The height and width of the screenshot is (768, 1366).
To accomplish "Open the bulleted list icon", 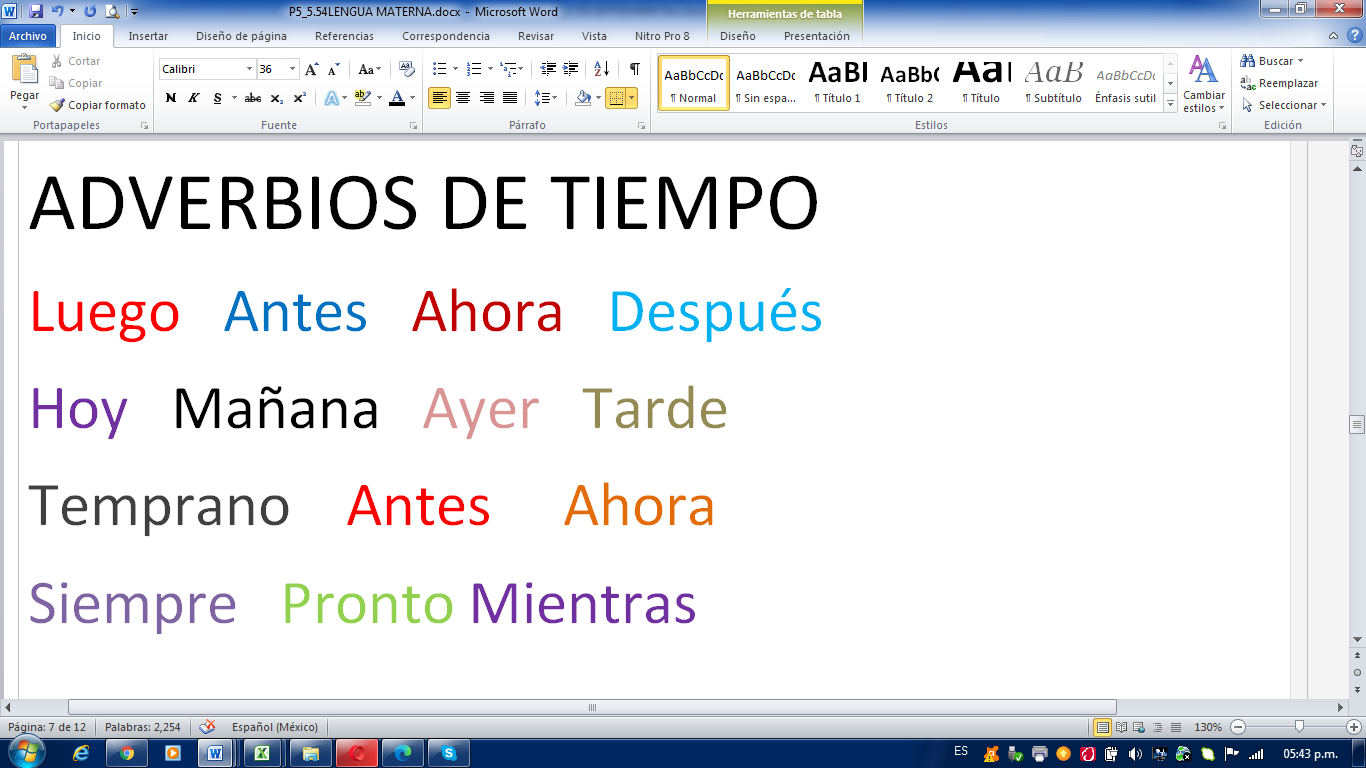I will click(440, 68).
